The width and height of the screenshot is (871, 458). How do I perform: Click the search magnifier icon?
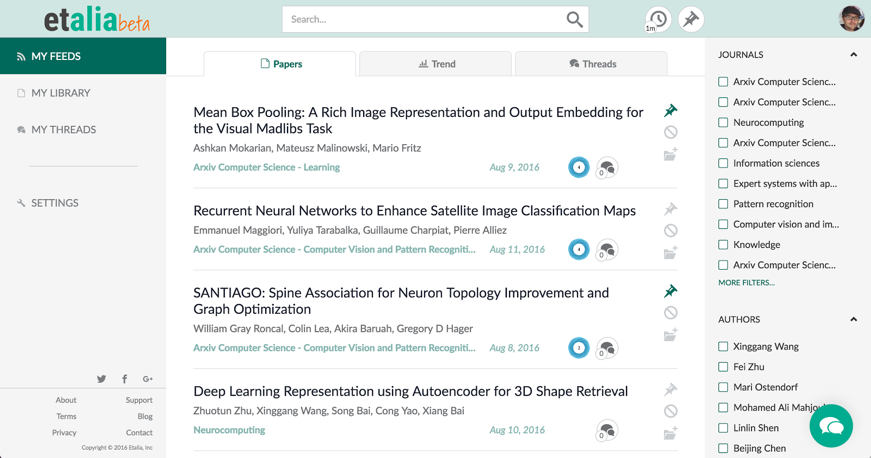[574, 19]
